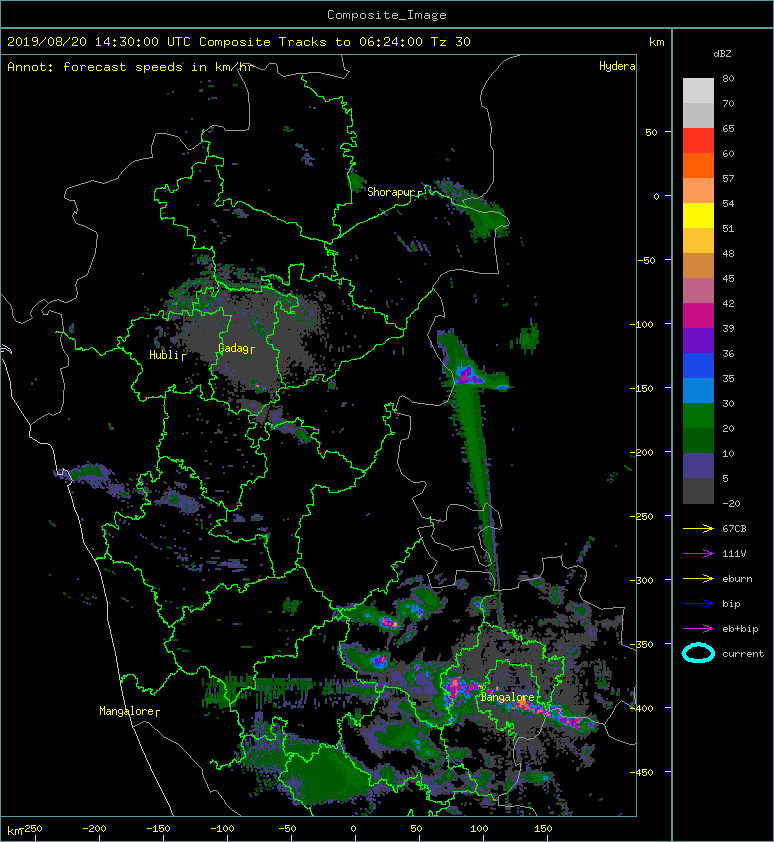Click the 100 tick label on horizontal axis
Viewport: 774px width, 842px height.
(x=479, y=829)
